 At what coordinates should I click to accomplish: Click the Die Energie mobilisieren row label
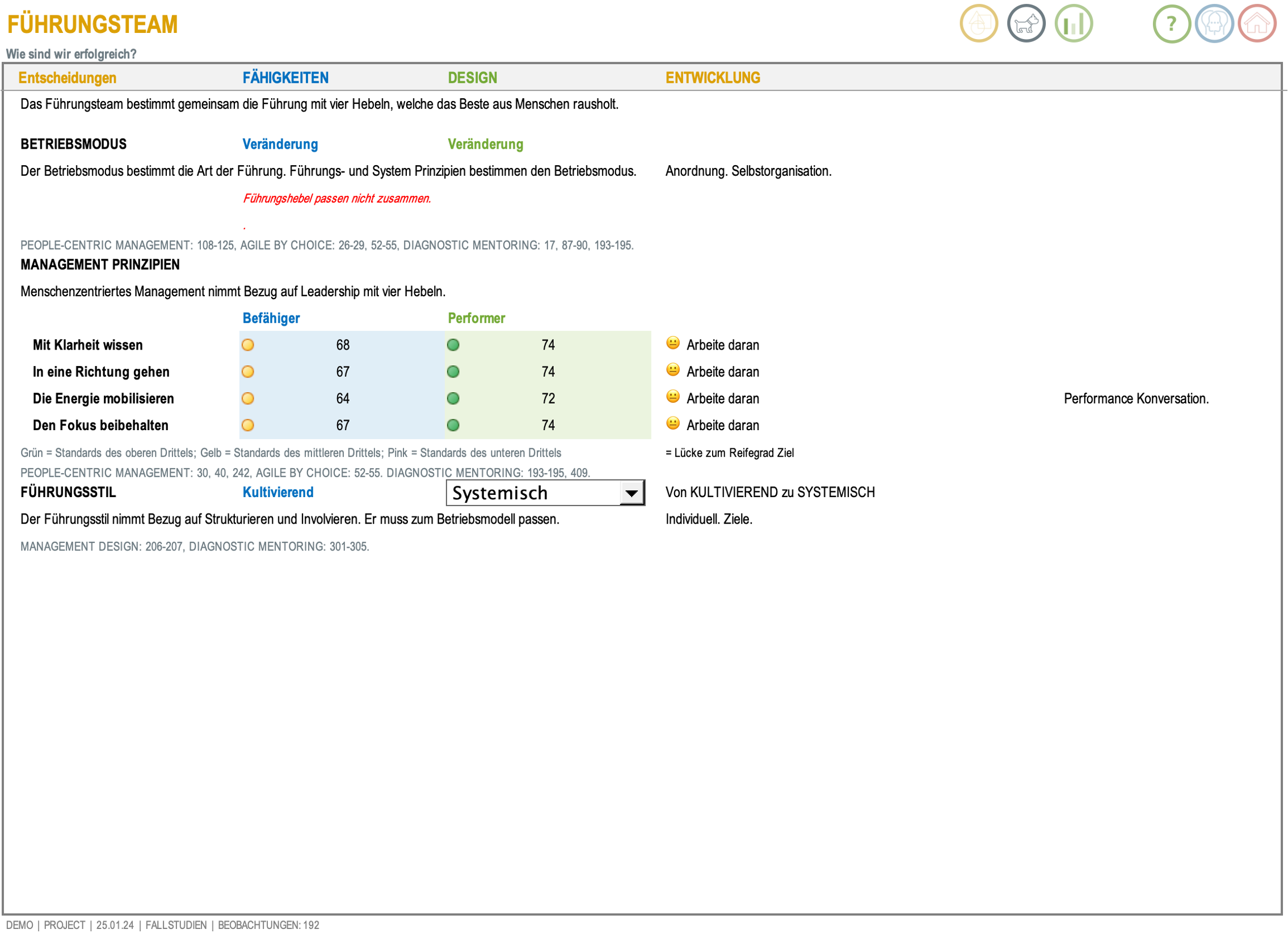click(x=103, y=398)
